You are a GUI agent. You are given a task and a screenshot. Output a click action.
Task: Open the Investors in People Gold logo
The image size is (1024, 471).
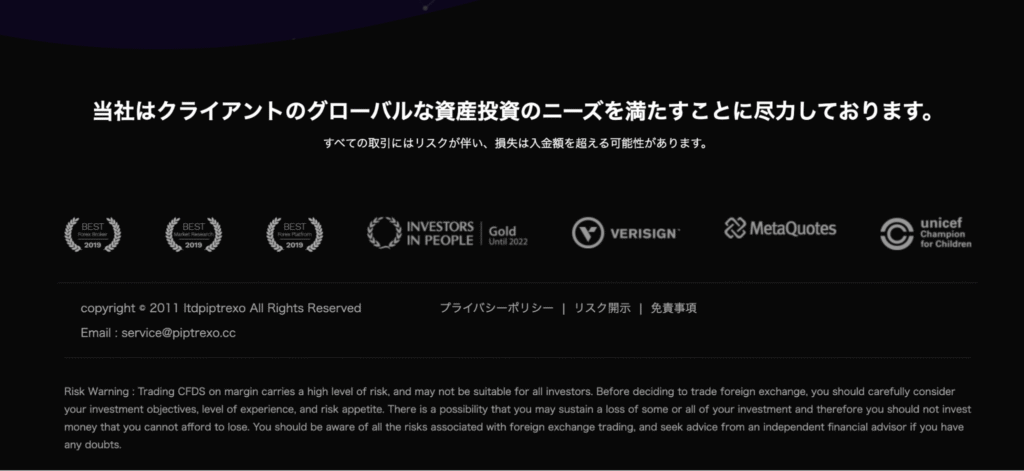[447, 233]
